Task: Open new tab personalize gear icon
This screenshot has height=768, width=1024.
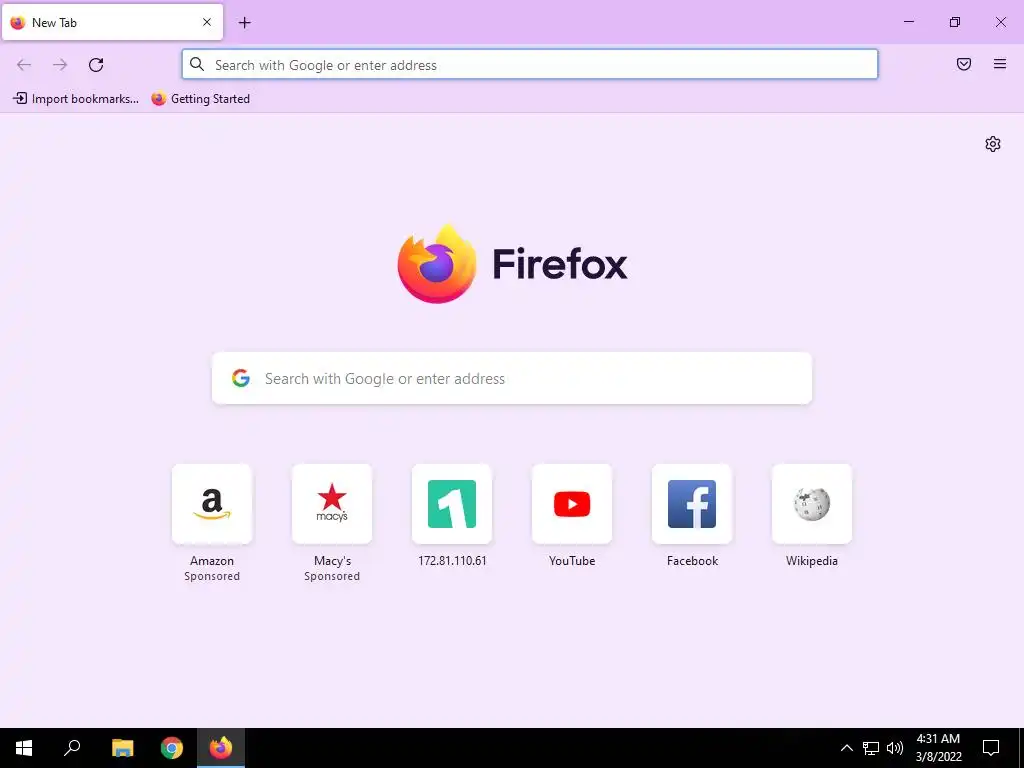Action: [x=993, y=144]
